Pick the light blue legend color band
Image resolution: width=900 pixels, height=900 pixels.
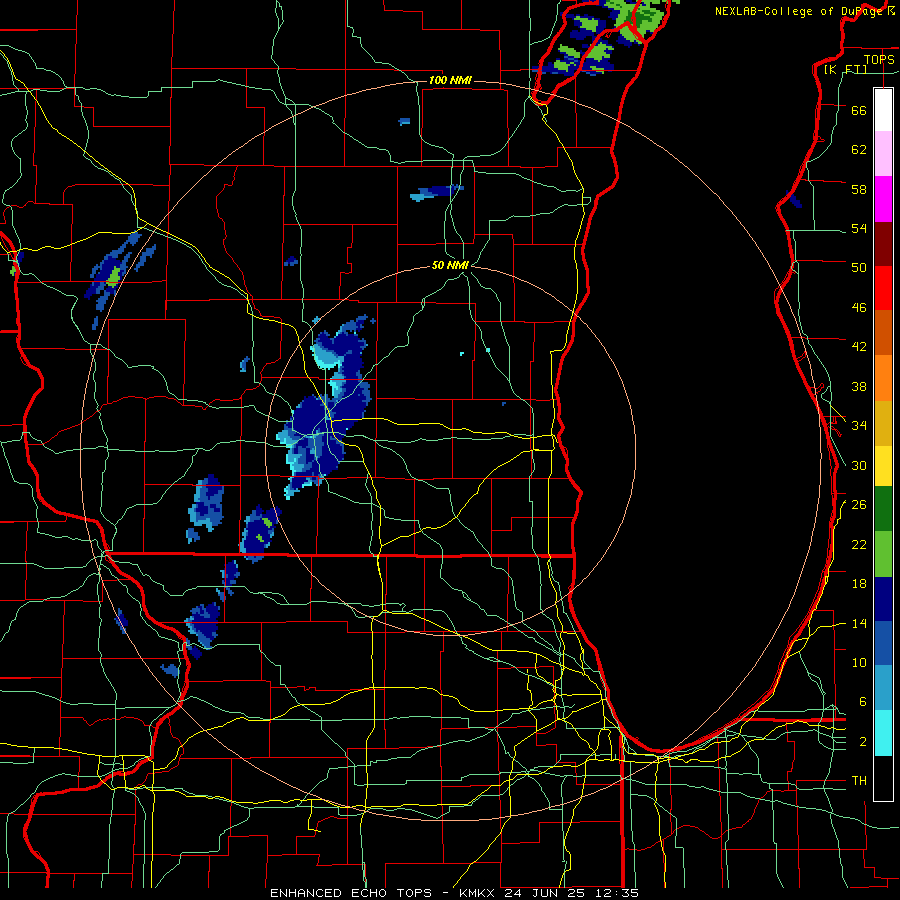click(883, 688)
